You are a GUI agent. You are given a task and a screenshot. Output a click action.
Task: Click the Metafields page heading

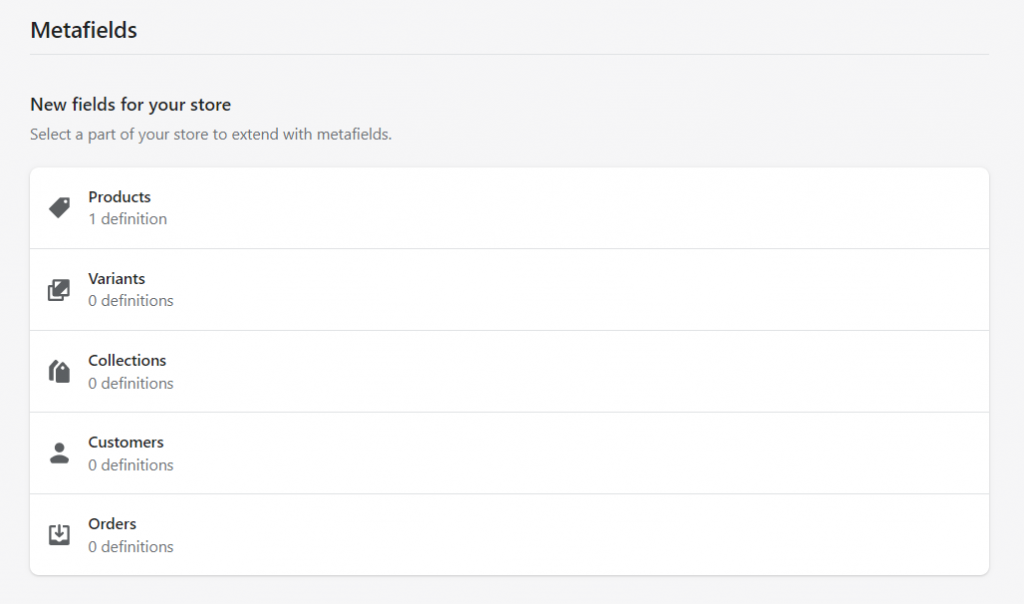pyautogui.click(x=84, y=31)
